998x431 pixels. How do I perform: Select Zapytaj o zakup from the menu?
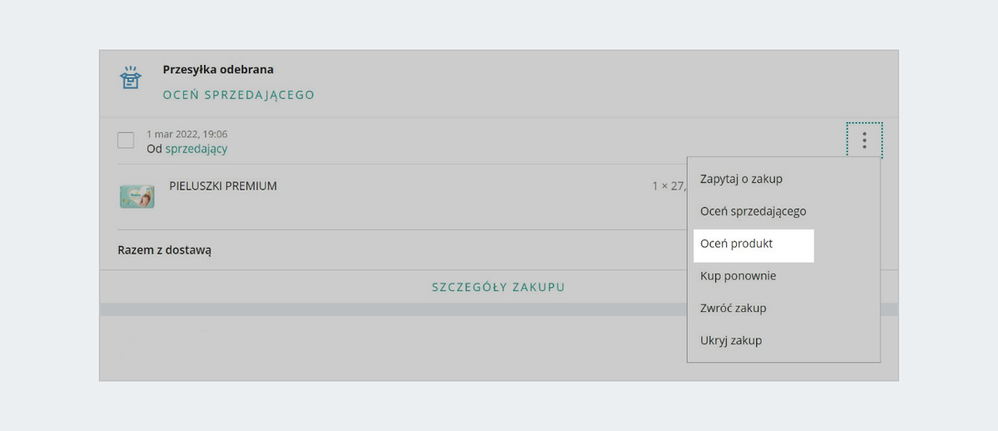(741, 179)
